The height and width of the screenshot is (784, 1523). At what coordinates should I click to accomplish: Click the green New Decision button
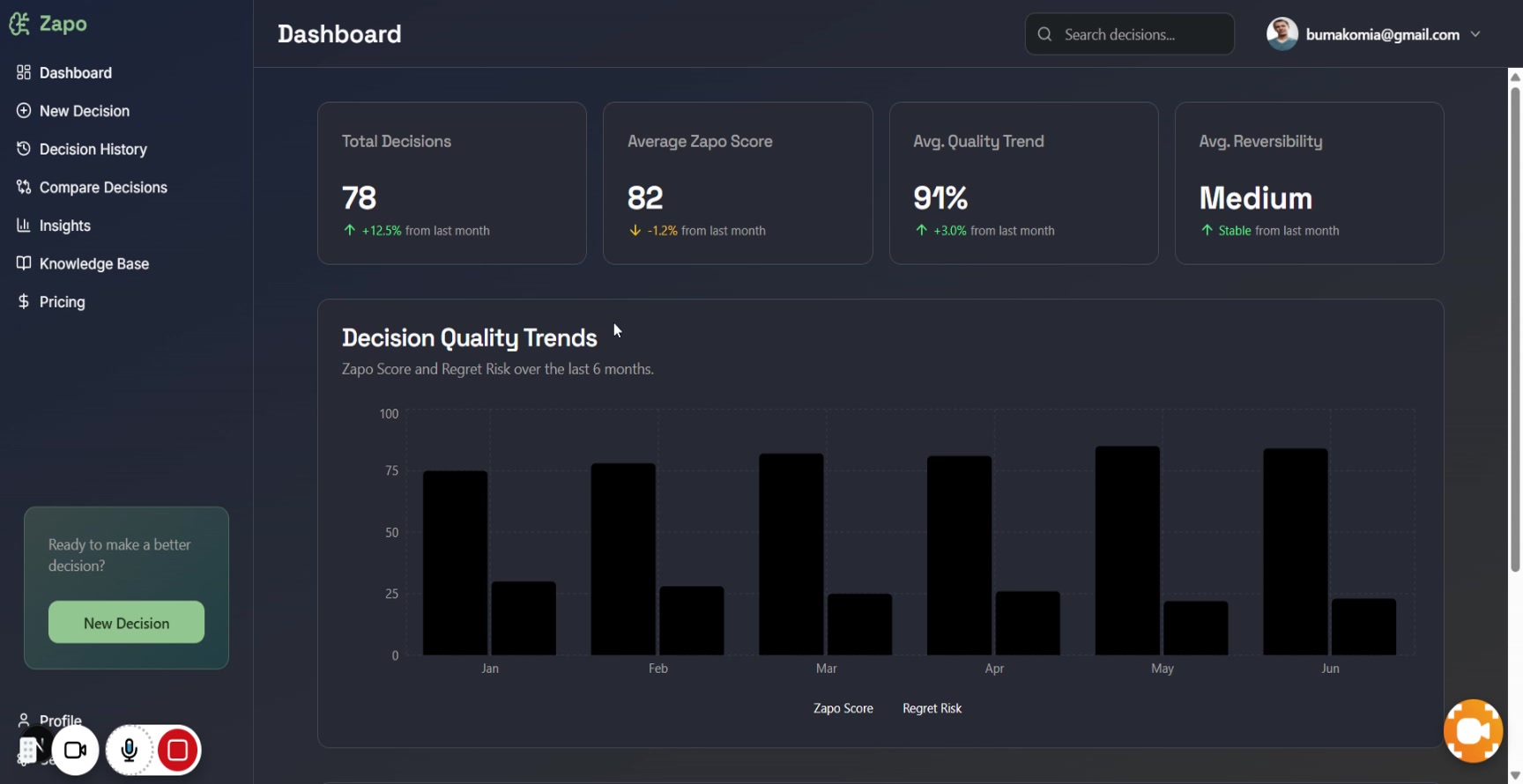pyautogui.click(x=126, y=623)
